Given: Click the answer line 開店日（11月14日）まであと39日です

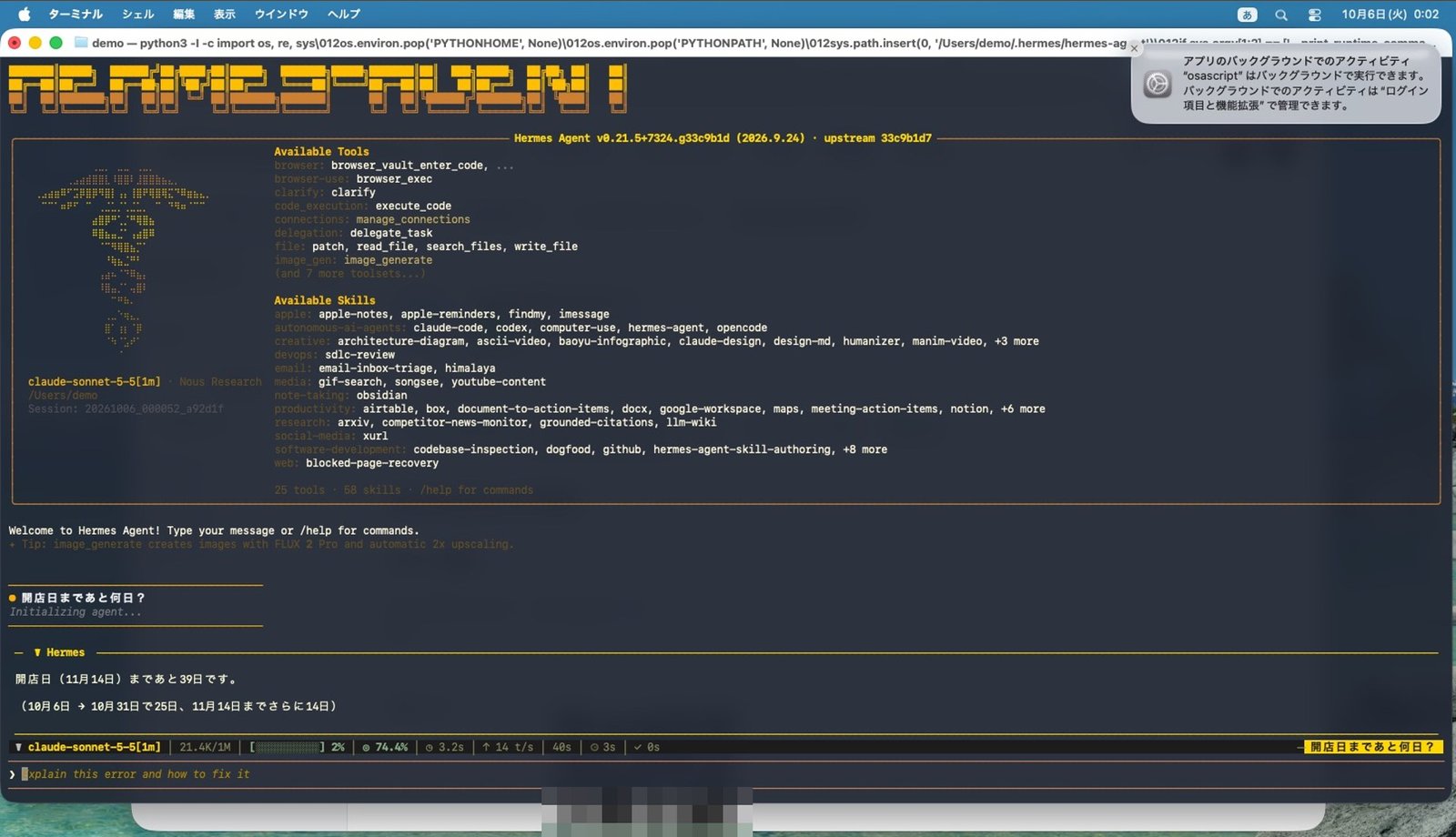Looking at the screenshot, I should pos(127,680).
